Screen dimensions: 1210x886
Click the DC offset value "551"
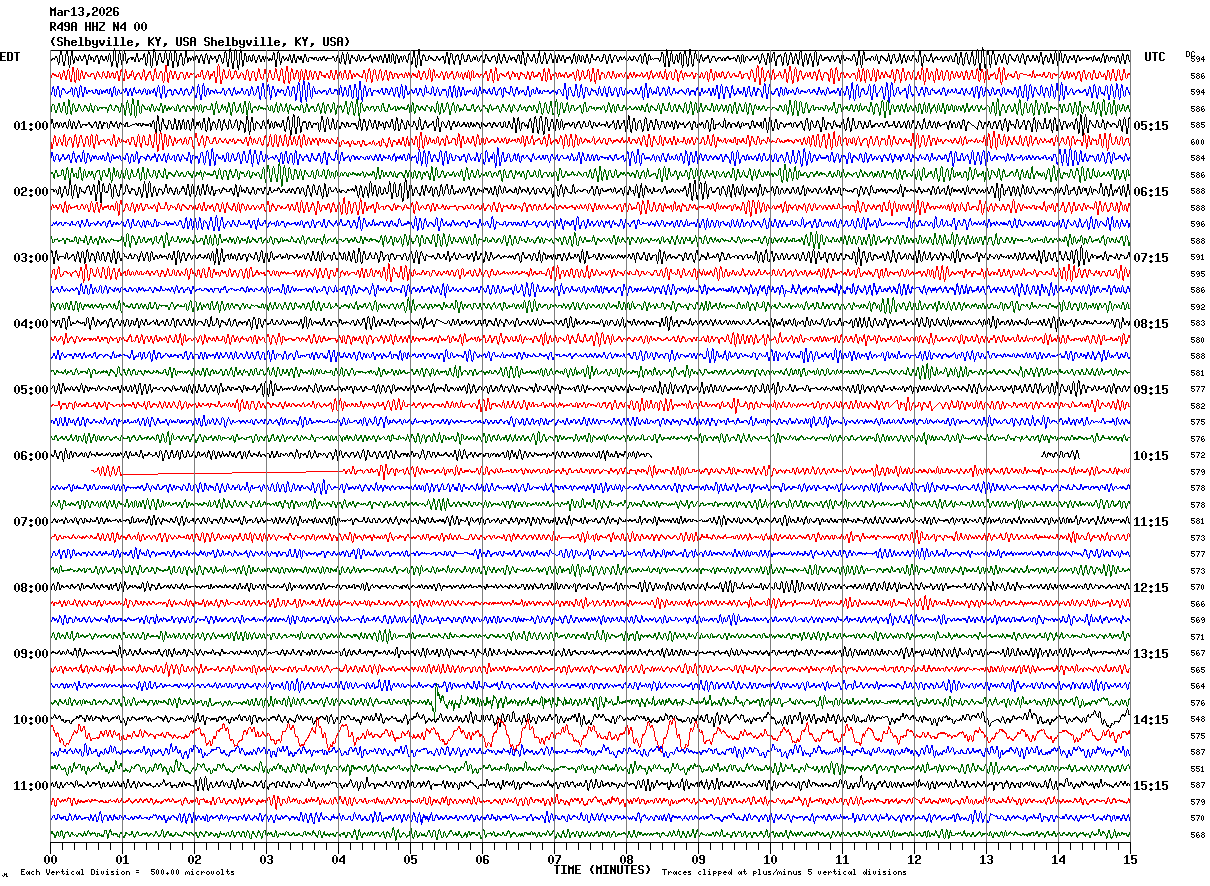(1197, 769)
